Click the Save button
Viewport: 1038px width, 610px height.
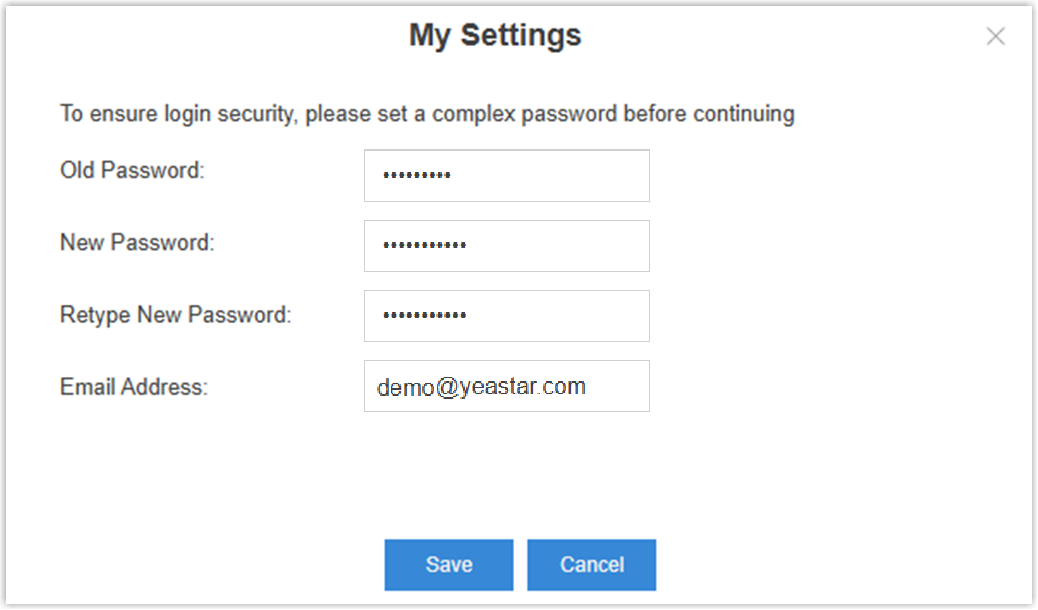(x=449, y=565)
